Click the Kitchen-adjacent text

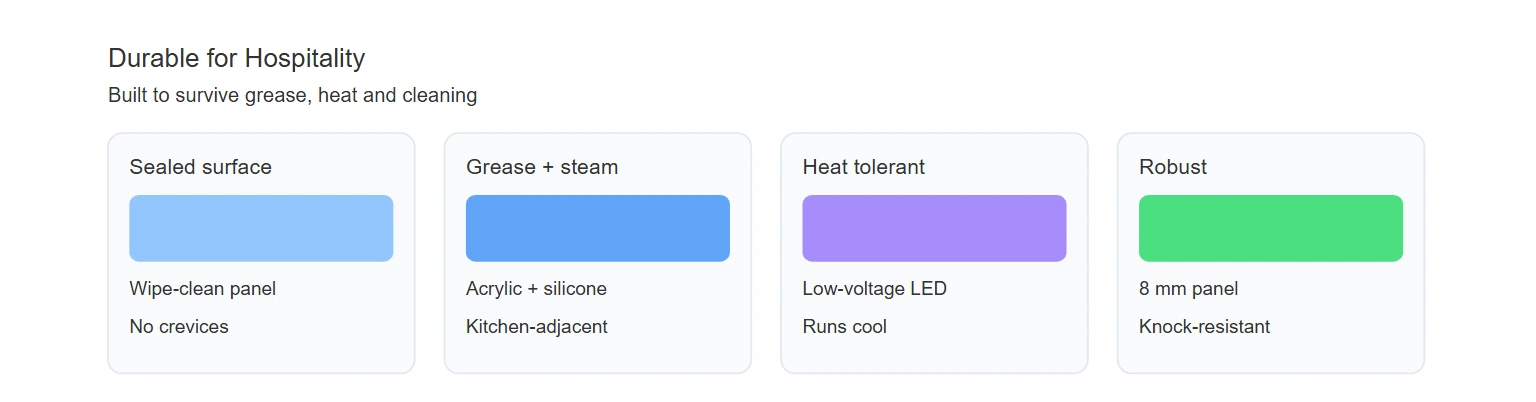[x=537, y=327]
